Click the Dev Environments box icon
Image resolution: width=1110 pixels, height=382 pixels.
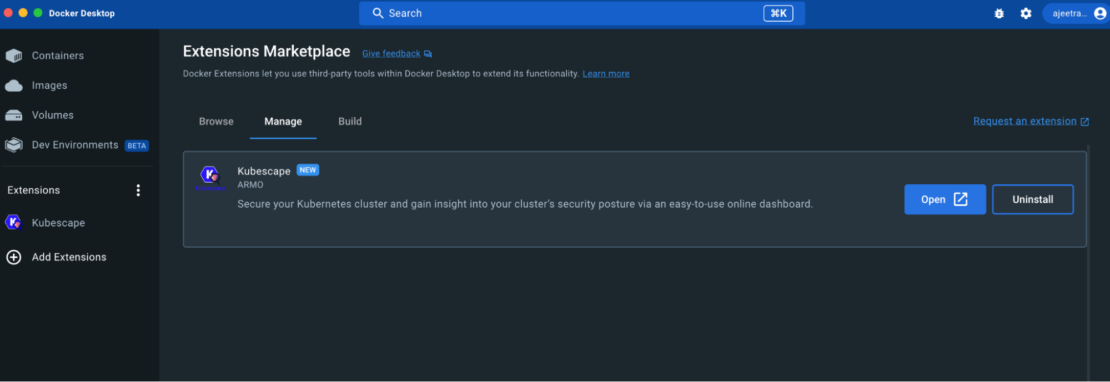pos(13,145)
